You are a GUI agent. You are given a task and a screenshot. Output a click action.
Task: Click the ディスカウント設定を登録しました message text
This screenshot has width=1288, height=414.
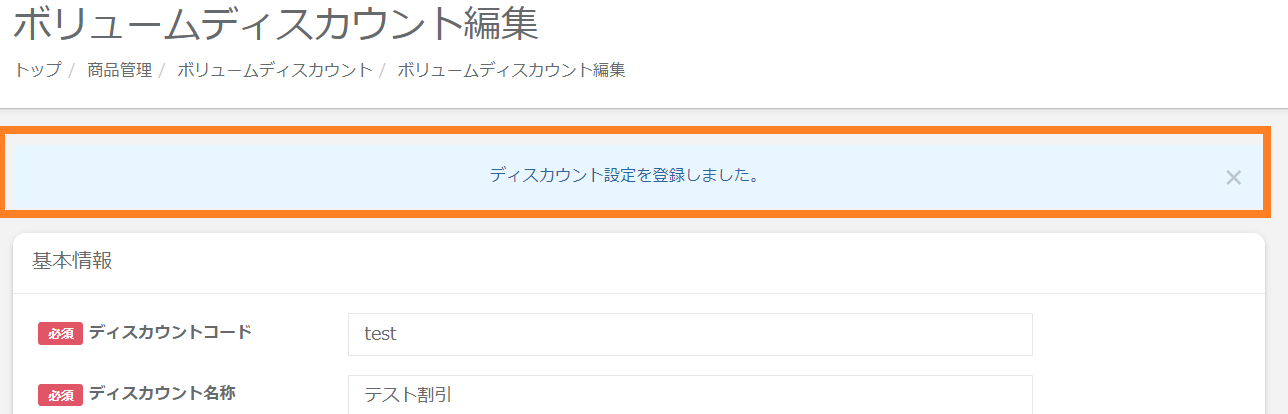[624, 175]
